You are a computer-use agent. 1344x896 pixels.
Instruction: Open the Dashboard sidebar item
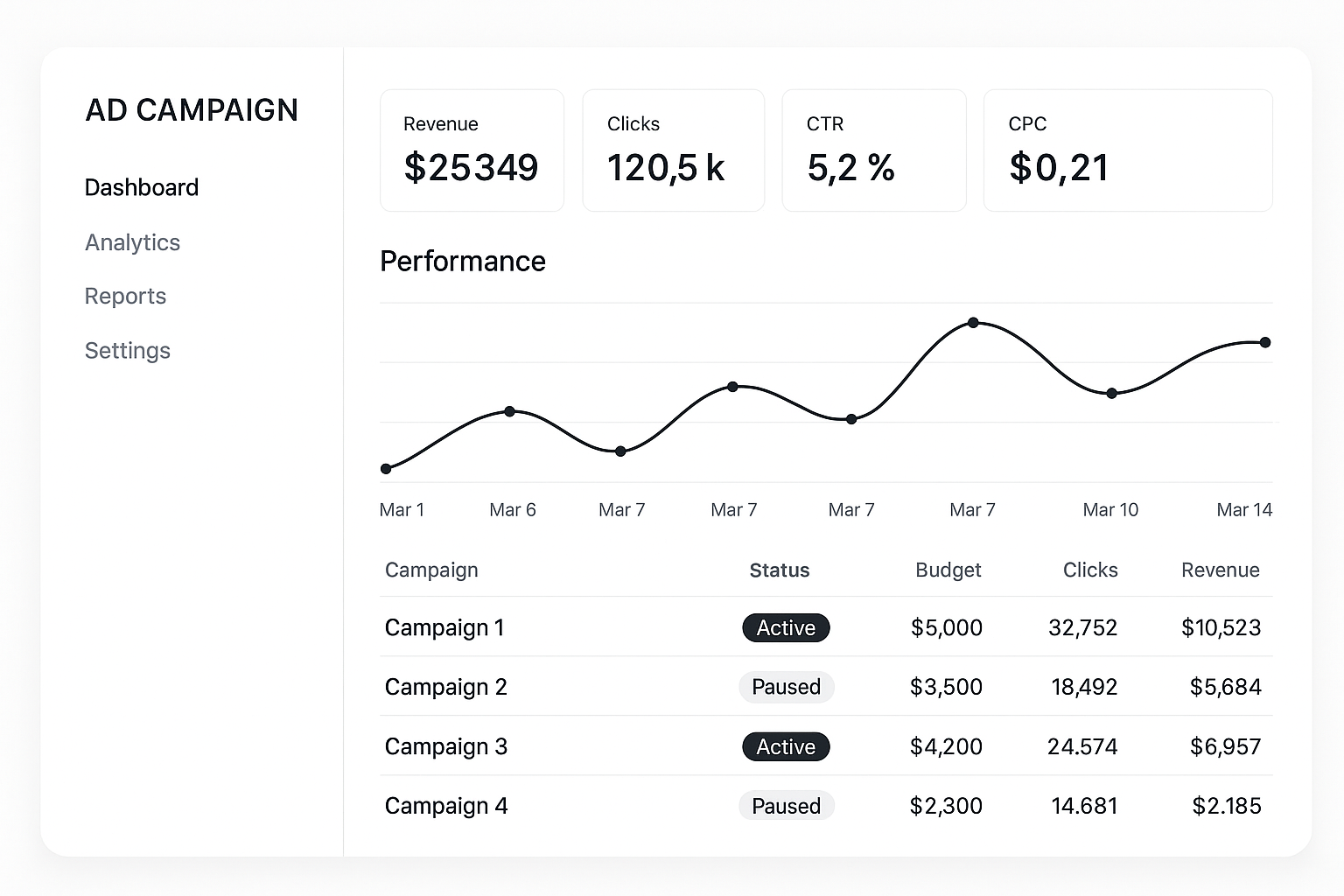(142, 187)
